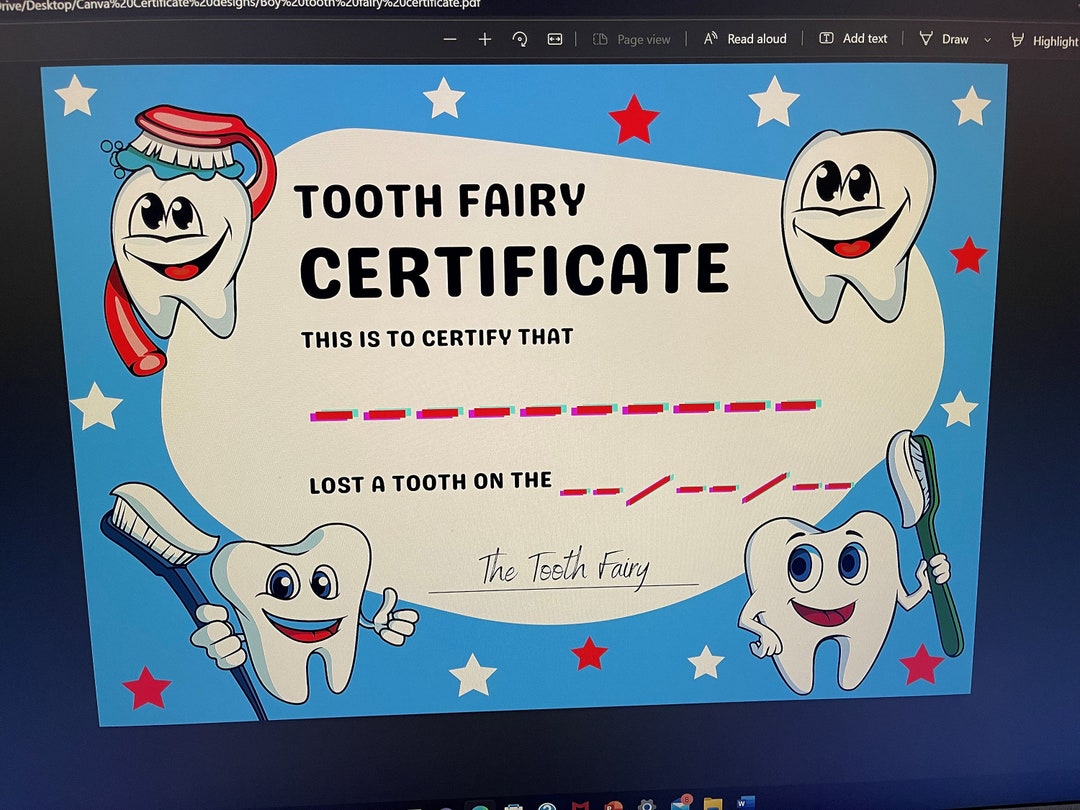The width and height of the screenshot is (1080, 810).
Task: Expand the Highlight options dropdown
Action: click(1076, 40)
